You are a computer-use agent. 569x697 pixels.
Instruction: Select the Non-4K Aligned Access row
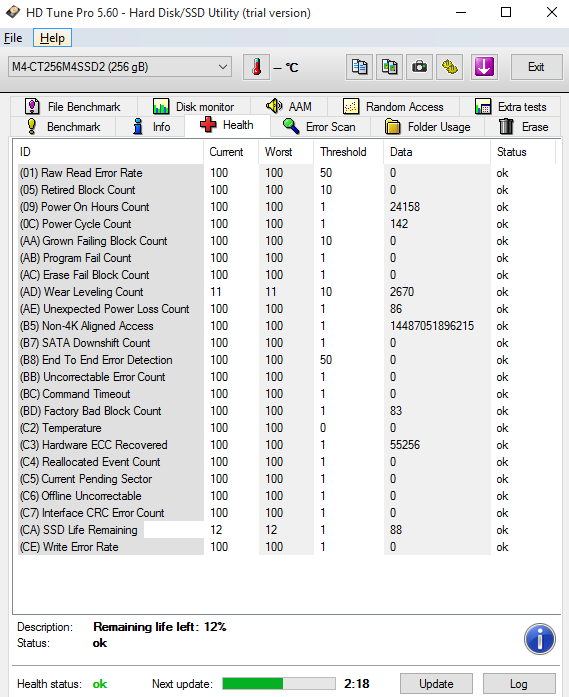(287, 326)
